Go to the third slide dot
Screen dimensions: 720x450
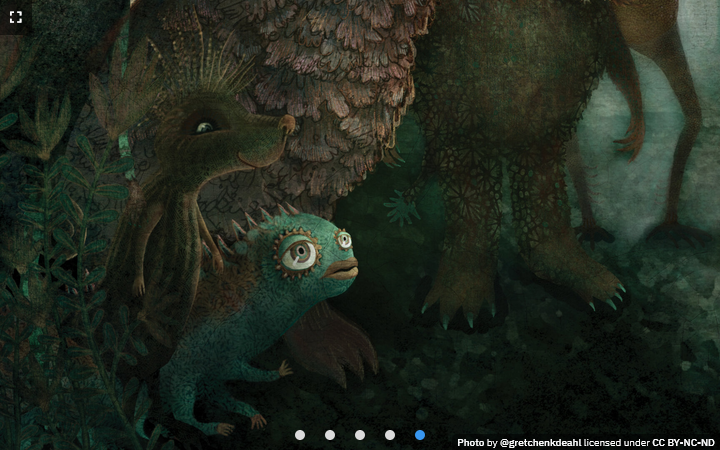(360, 435)
